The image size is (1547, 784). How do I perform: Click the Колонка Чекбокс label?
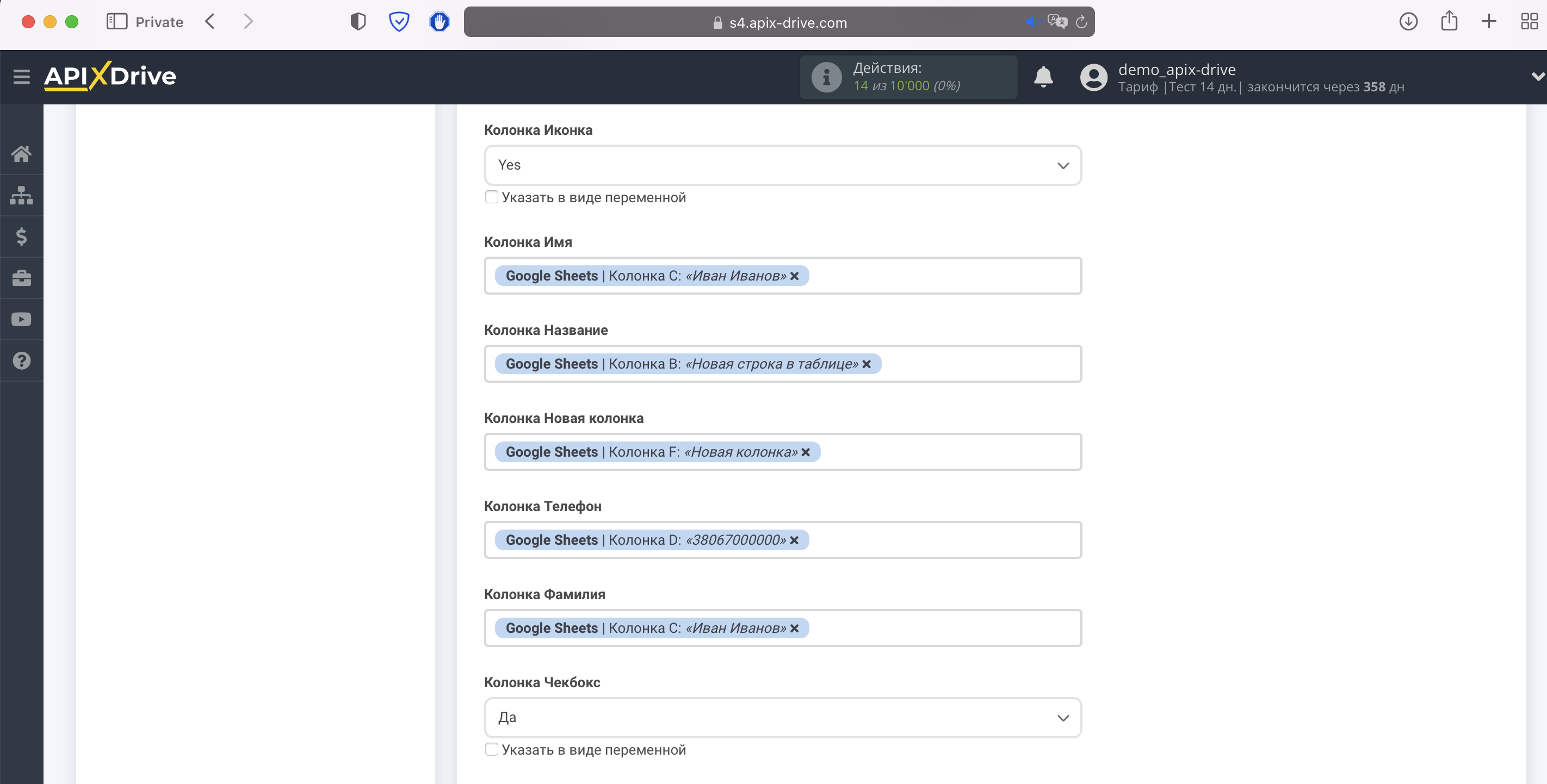(x=542, y=682)
